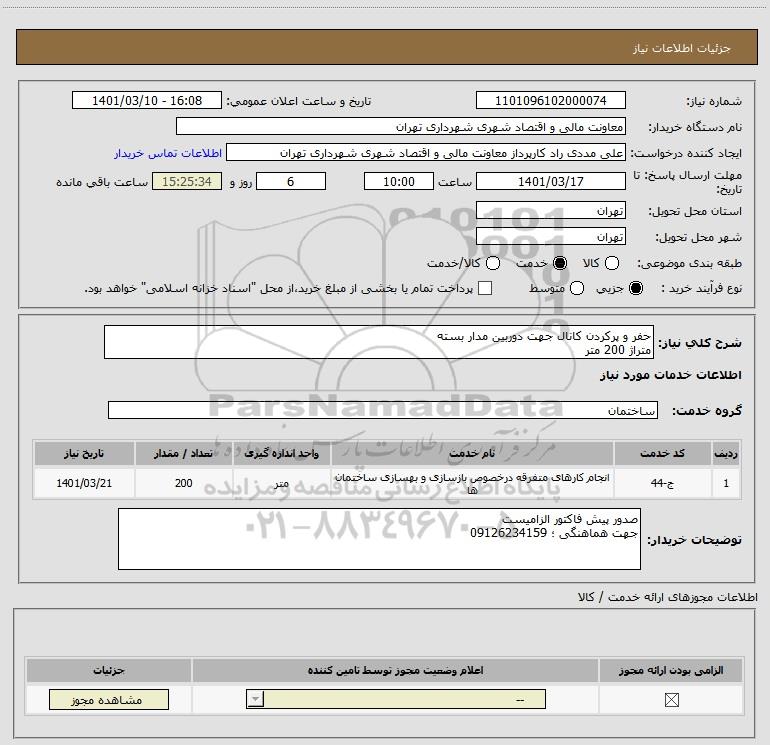770x745 pixels.
Task: Click the جزئیات column header
Action: coord(109,670)
